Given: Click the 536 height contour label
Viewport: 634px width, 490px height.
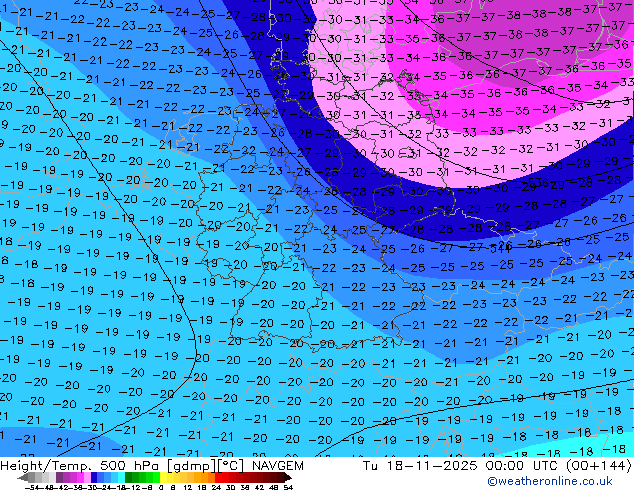Looking at the screenshot, I should coord(538,182).
